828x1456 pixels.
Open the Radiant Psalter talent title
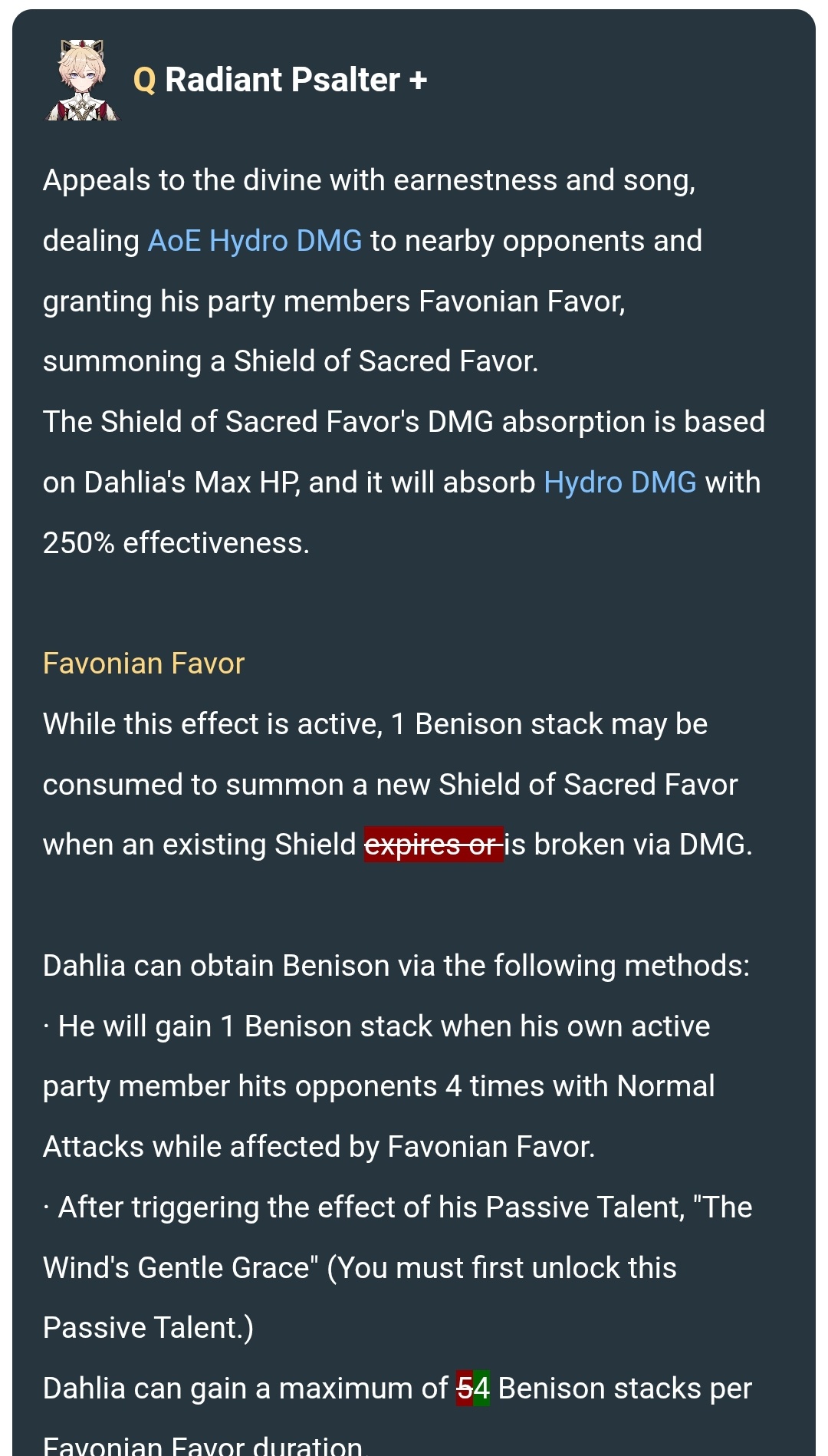[x=282, y=80]
